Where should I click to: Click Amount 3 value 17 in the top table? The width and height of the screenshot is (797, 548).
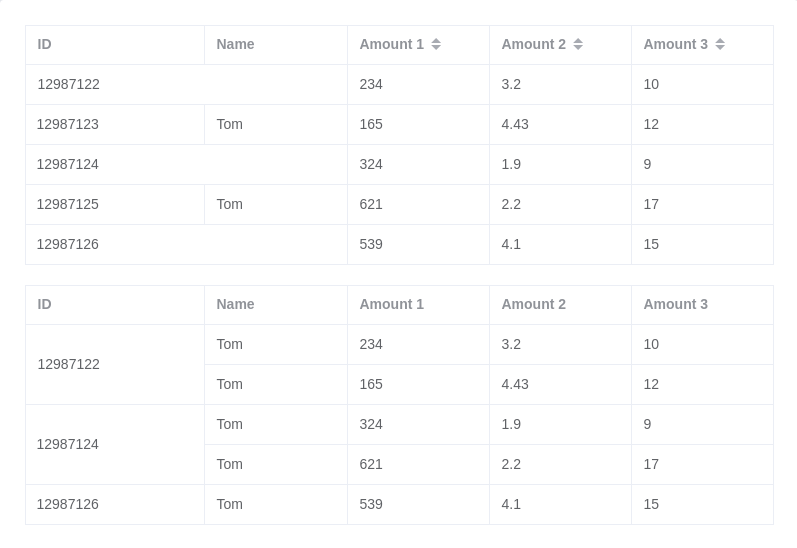click(x=651, y=204)
